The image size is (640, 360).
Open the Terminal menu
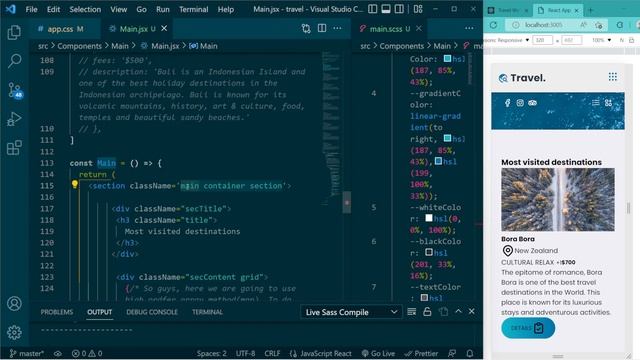(x=193, y=9)
